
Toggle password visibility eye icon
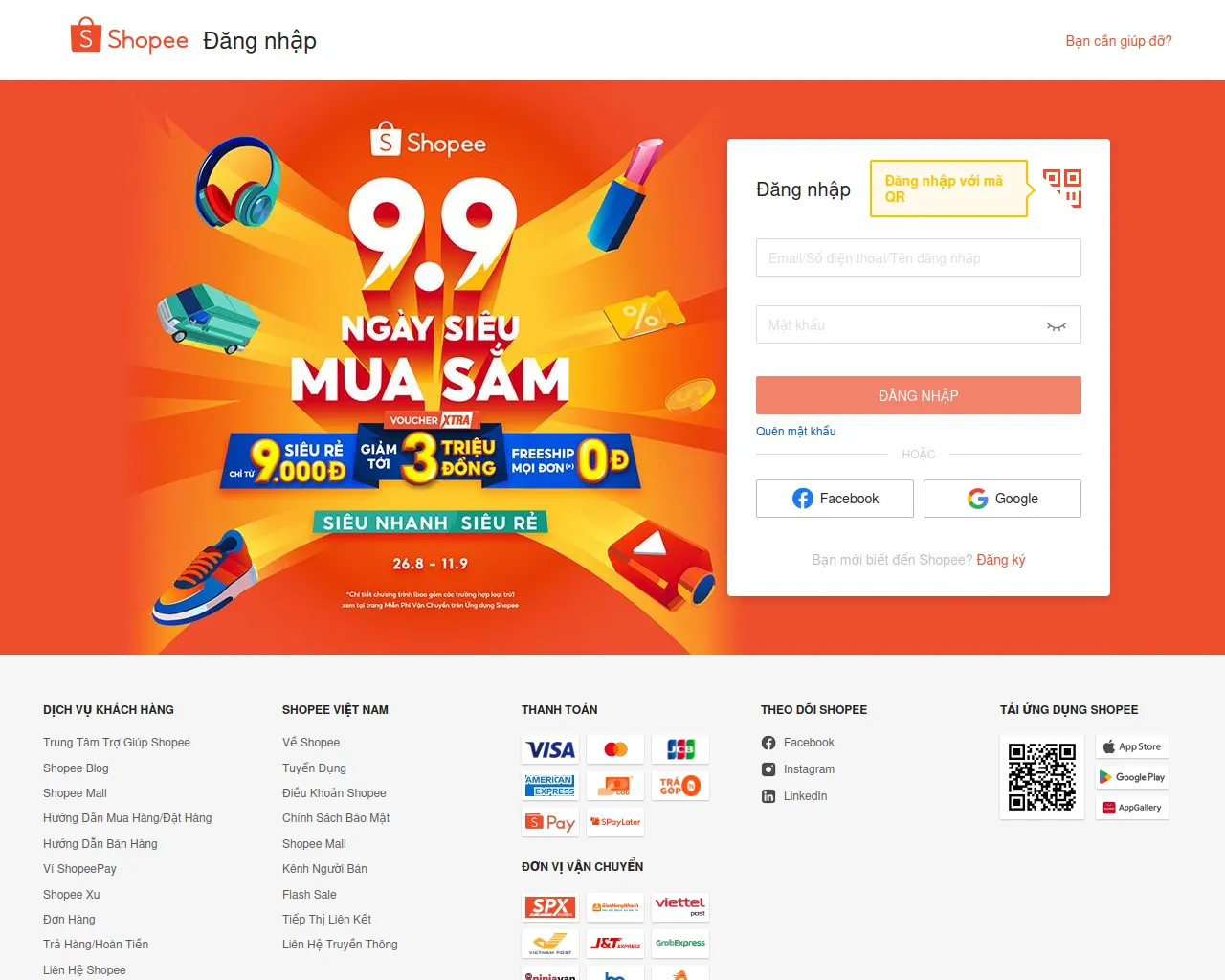(1057, 325)
